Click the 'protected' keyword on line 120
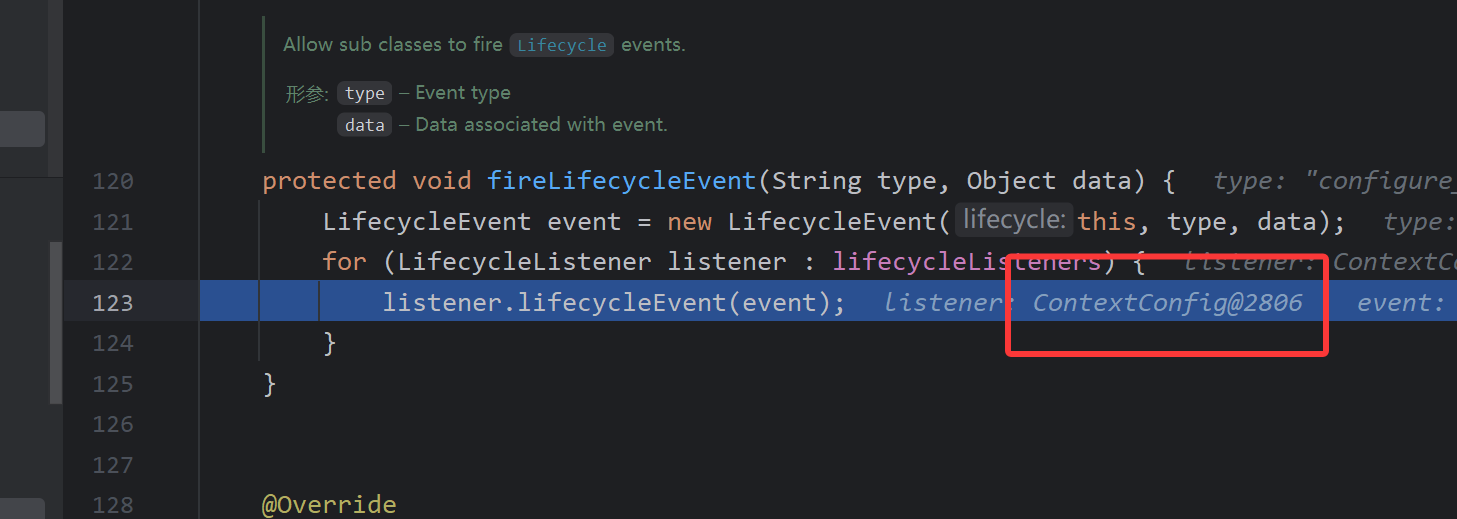This screenshot has width=1457, height=519. tap(329, 181)
